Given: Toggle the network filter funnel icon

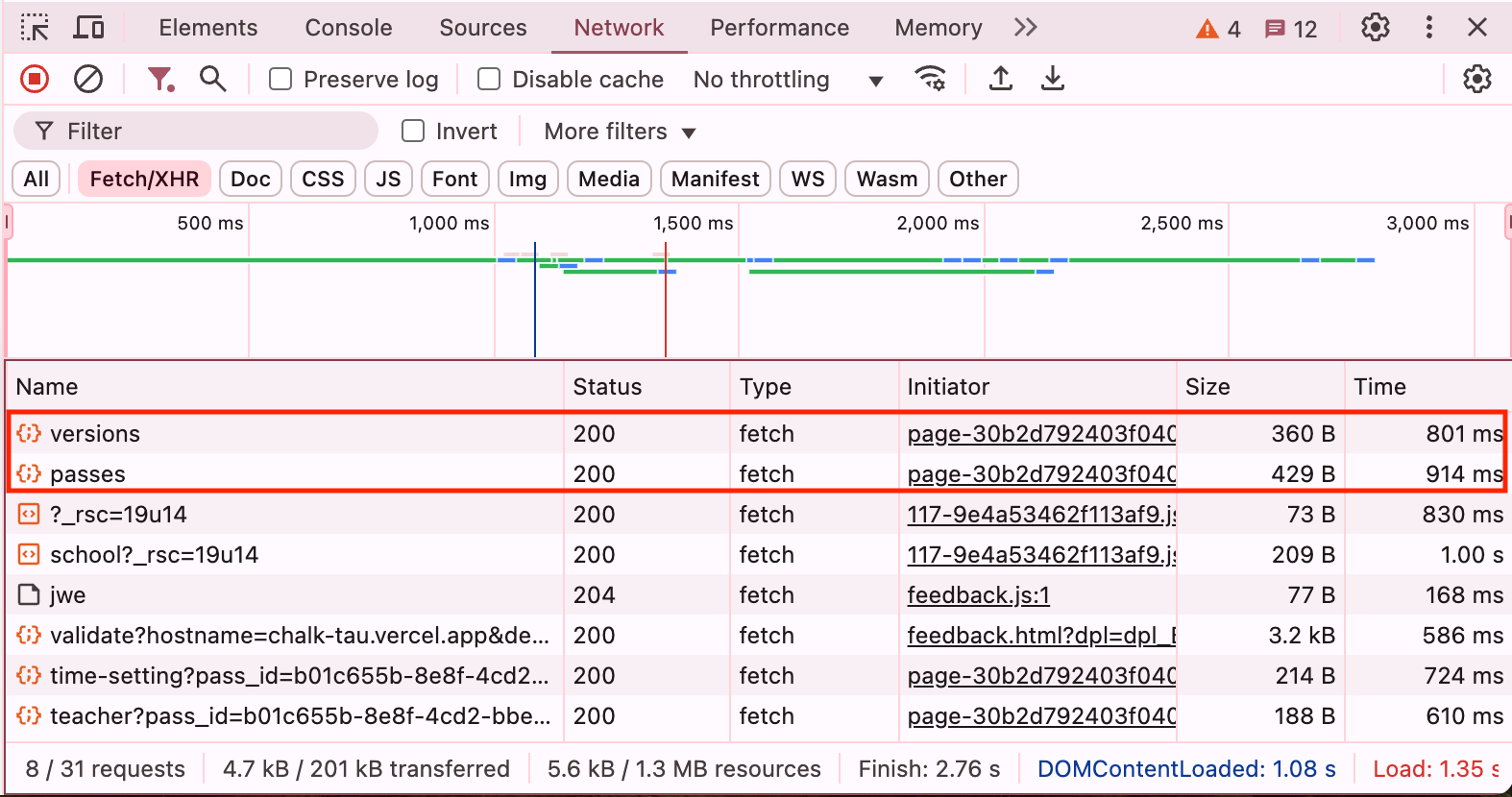Looking at the screenshot, I should tap(160, 79).
